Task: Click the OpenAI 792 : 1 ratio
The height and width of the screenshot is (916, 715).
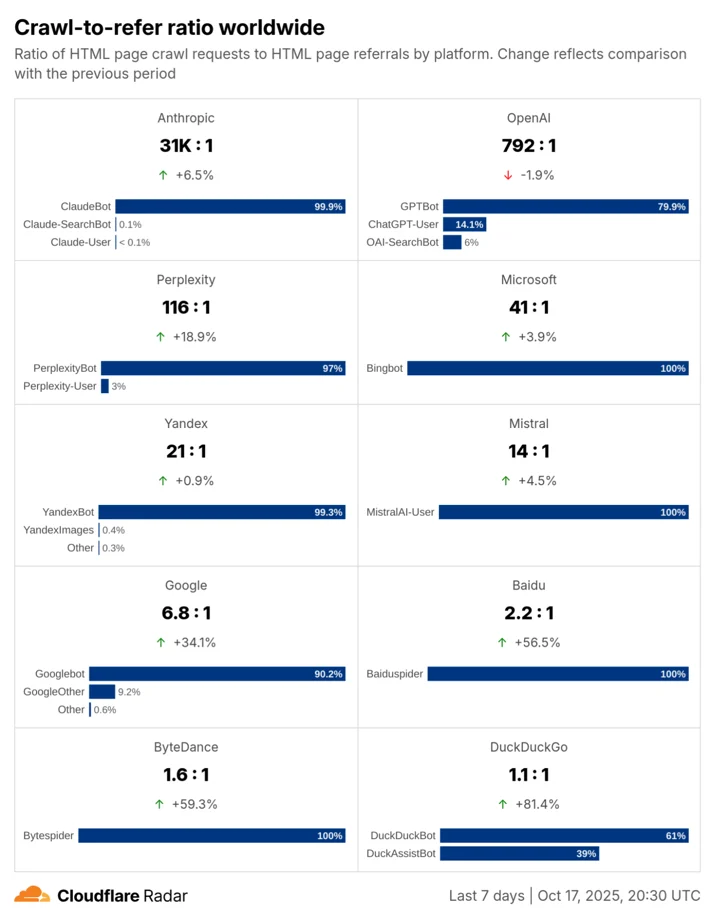Action: (529, 145)
